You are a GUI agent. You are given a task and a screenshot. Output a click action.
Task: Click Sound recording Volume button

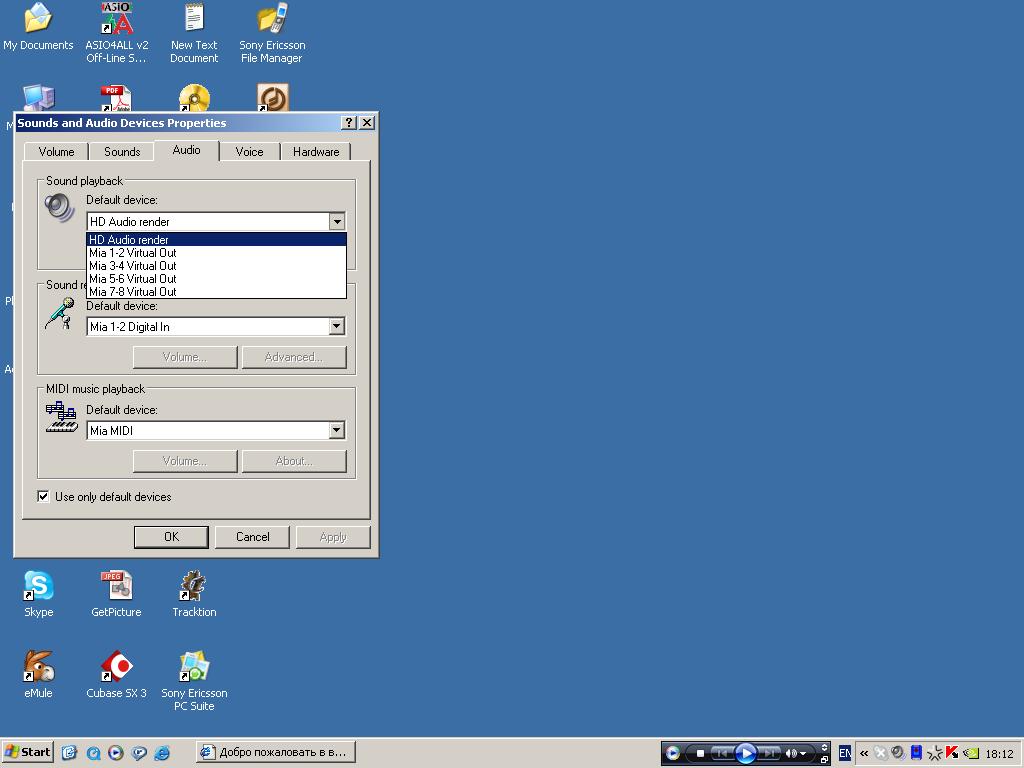pos(185,357)
